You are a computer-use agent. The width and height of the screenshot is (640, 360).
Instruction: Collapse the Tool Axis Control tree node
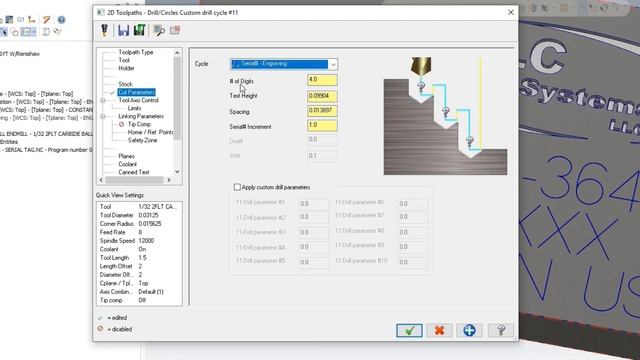pos(103,100)
